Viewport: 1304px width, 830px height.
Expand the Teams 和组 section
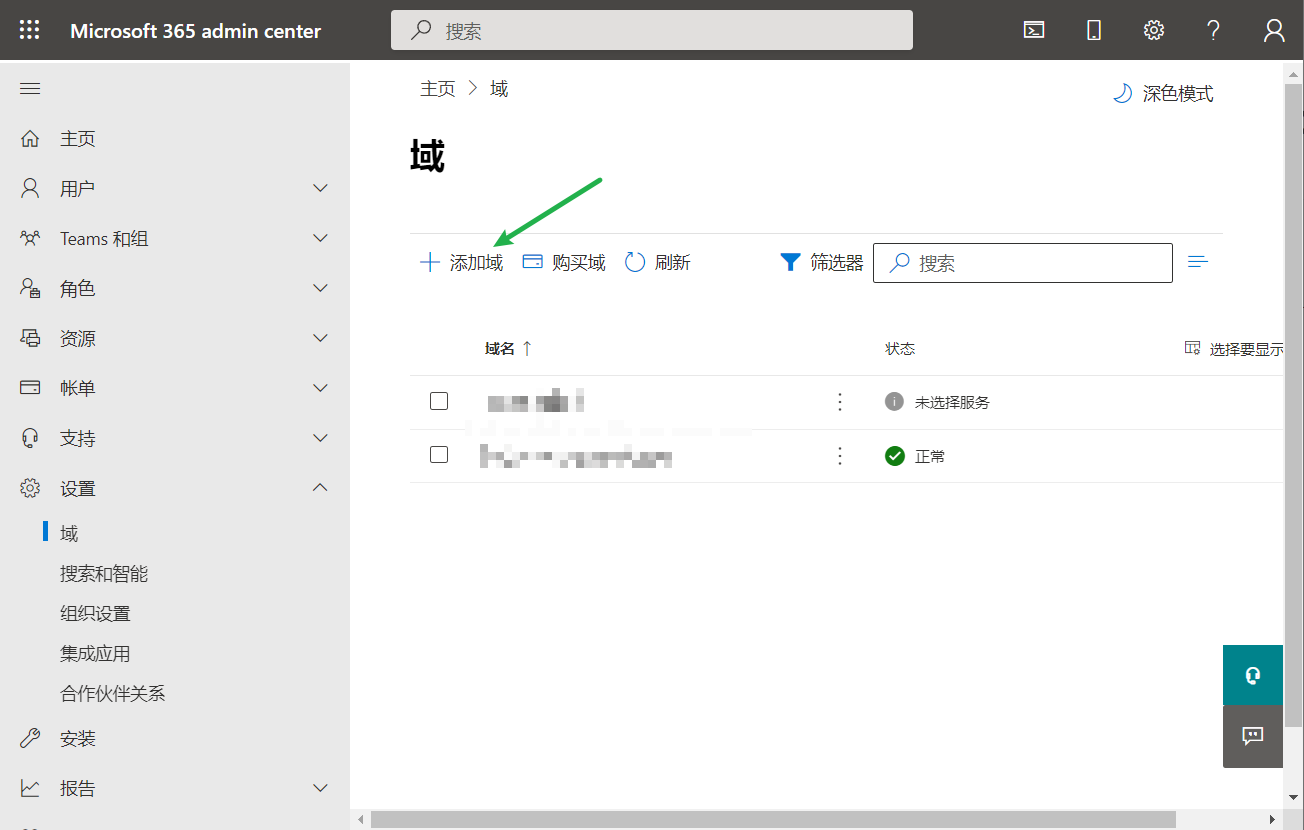click(x=320, y=238)
